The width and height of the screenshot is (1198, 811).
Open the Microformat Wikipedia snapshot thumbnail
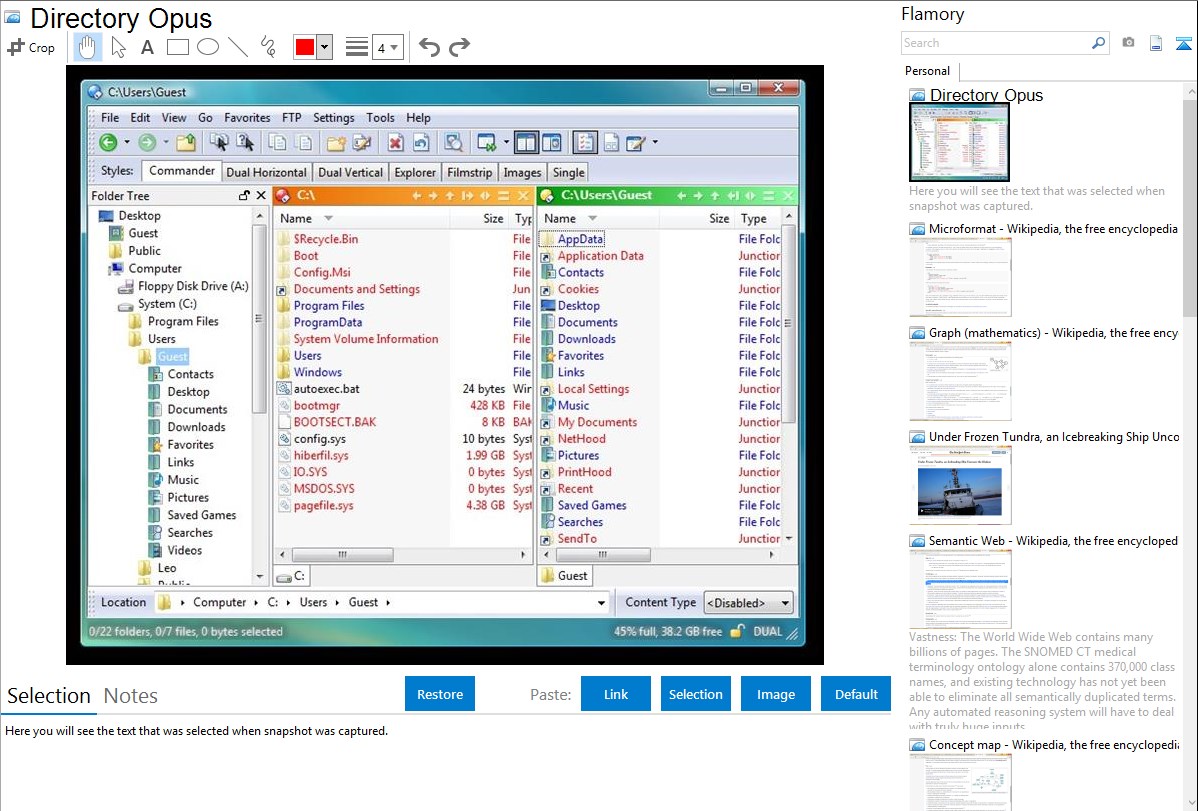(960, 277)
